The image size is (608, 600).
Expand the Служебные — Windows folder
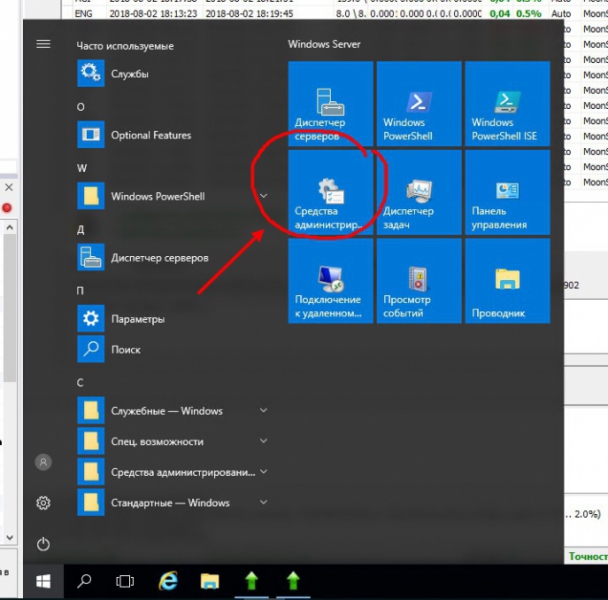coord(263,411)
